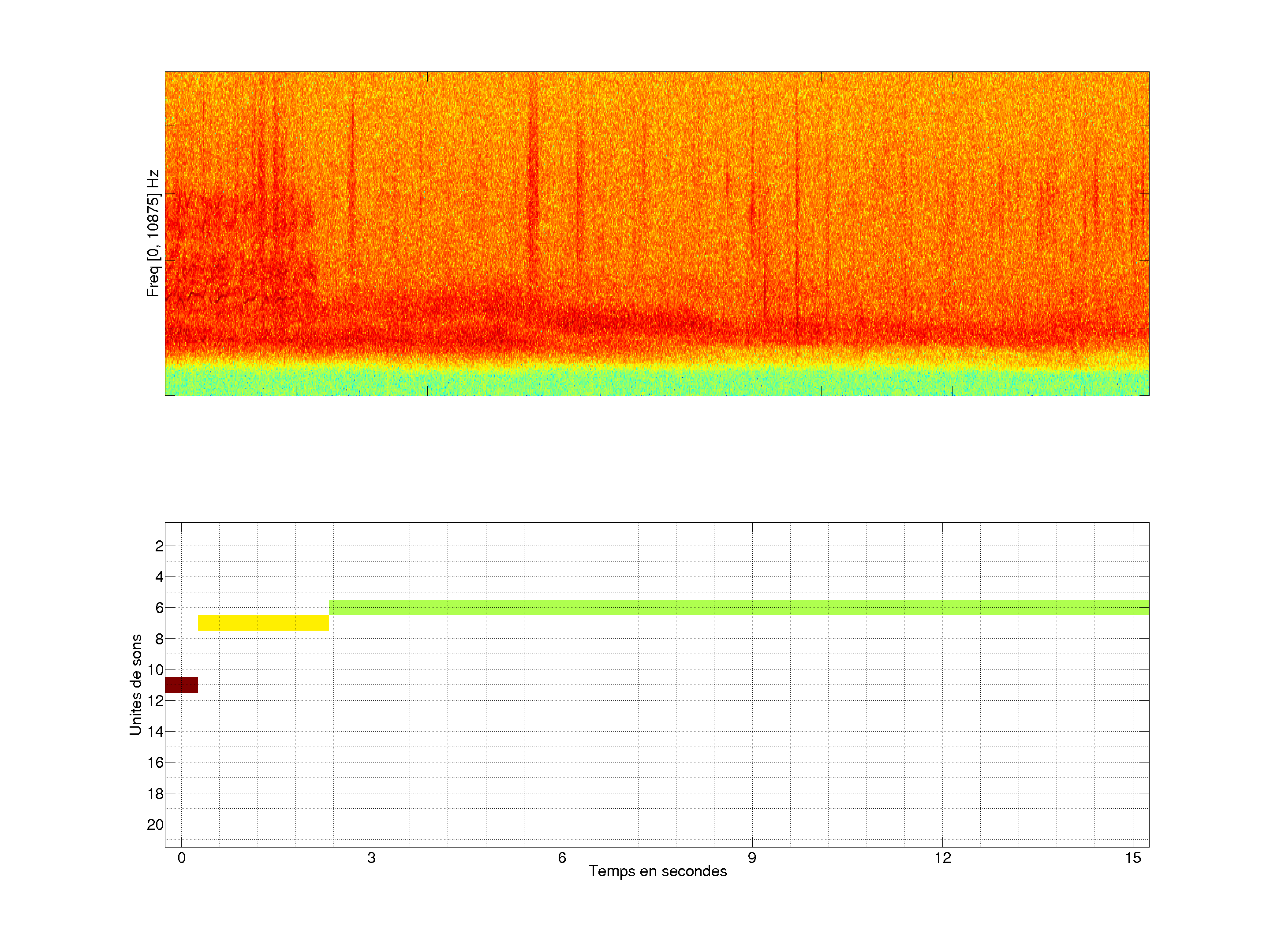Click the x-axis tick label 3
Screen dimensions: 1270x952
point(371,858)
